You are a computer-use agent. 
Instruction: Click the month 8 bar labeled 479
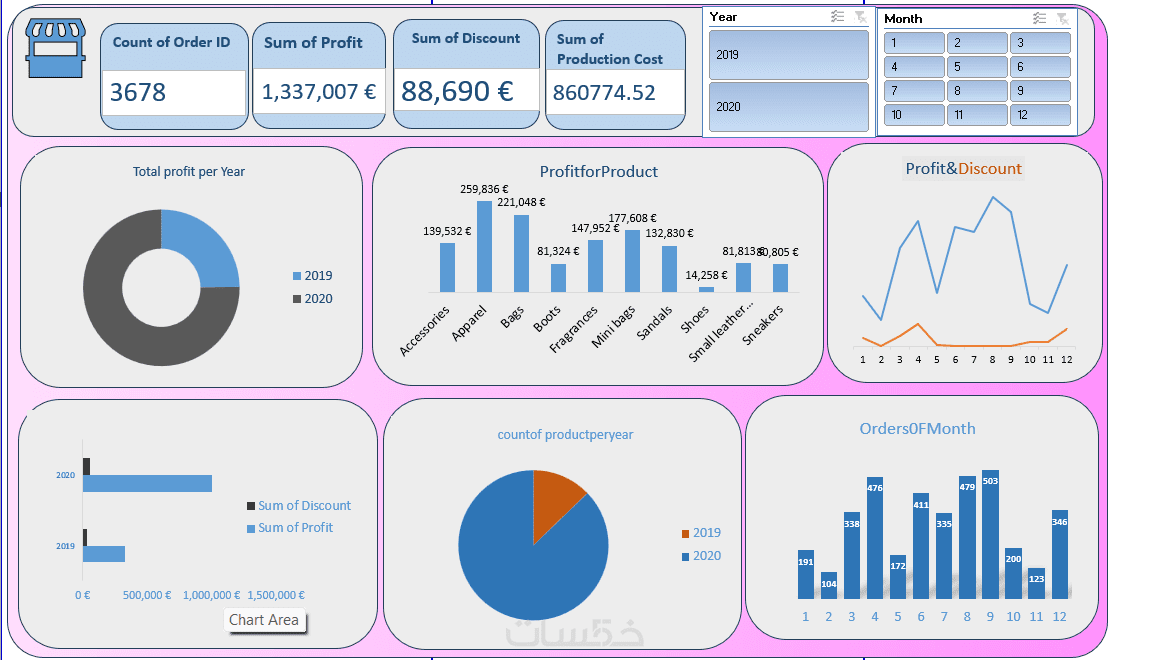click(x=967, y=538)
